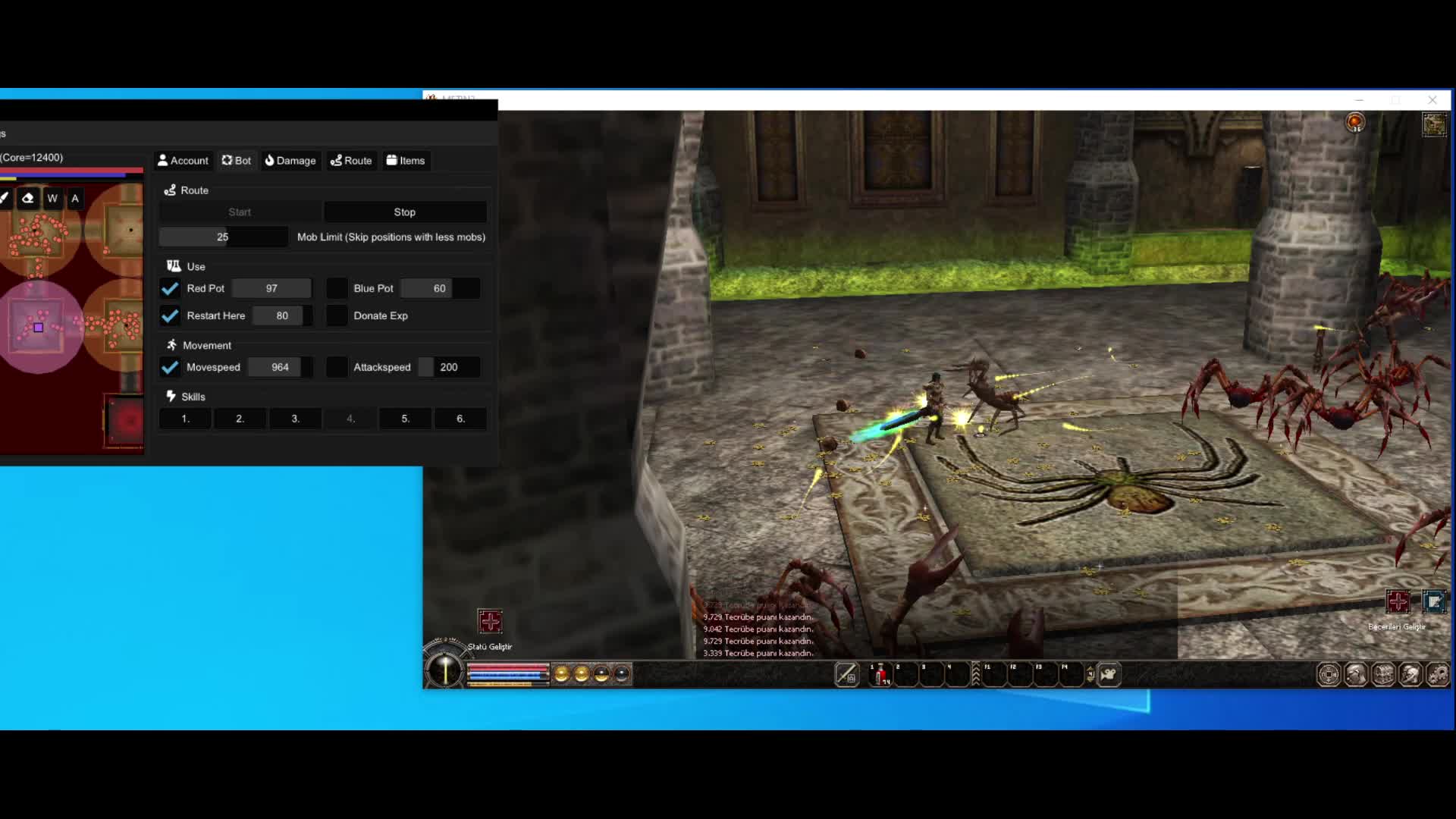Enable the Attackspeed checkbox

point(337,368)
